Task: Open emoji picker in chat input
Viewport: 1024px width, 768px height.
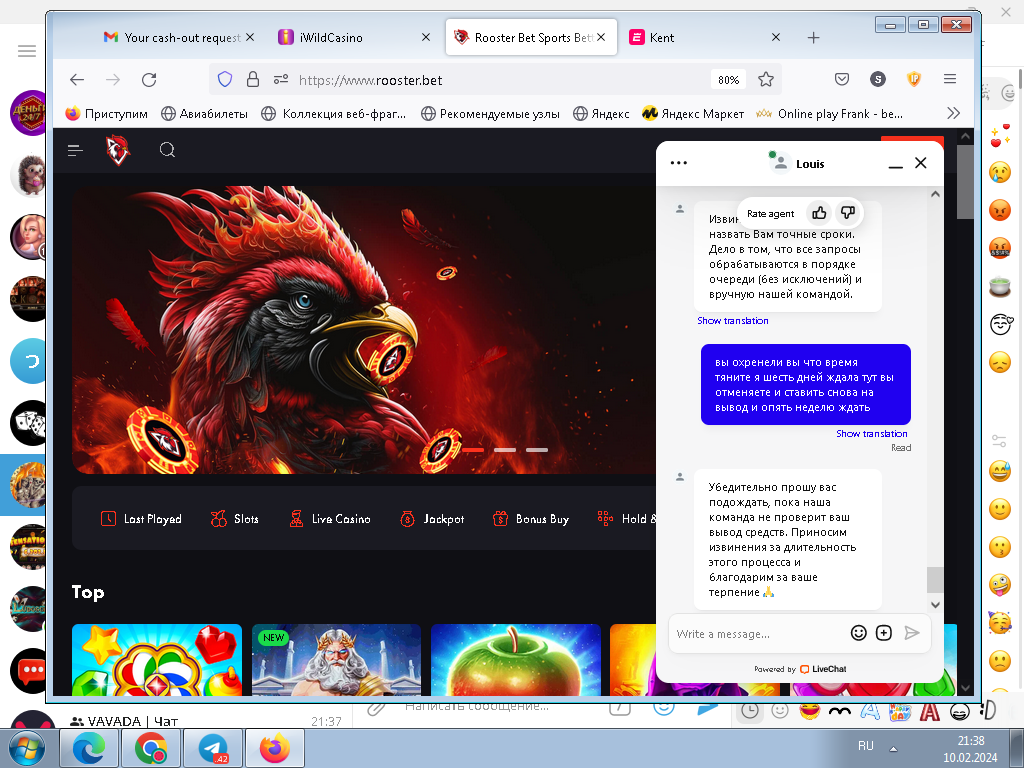Action: click(858, 633)
